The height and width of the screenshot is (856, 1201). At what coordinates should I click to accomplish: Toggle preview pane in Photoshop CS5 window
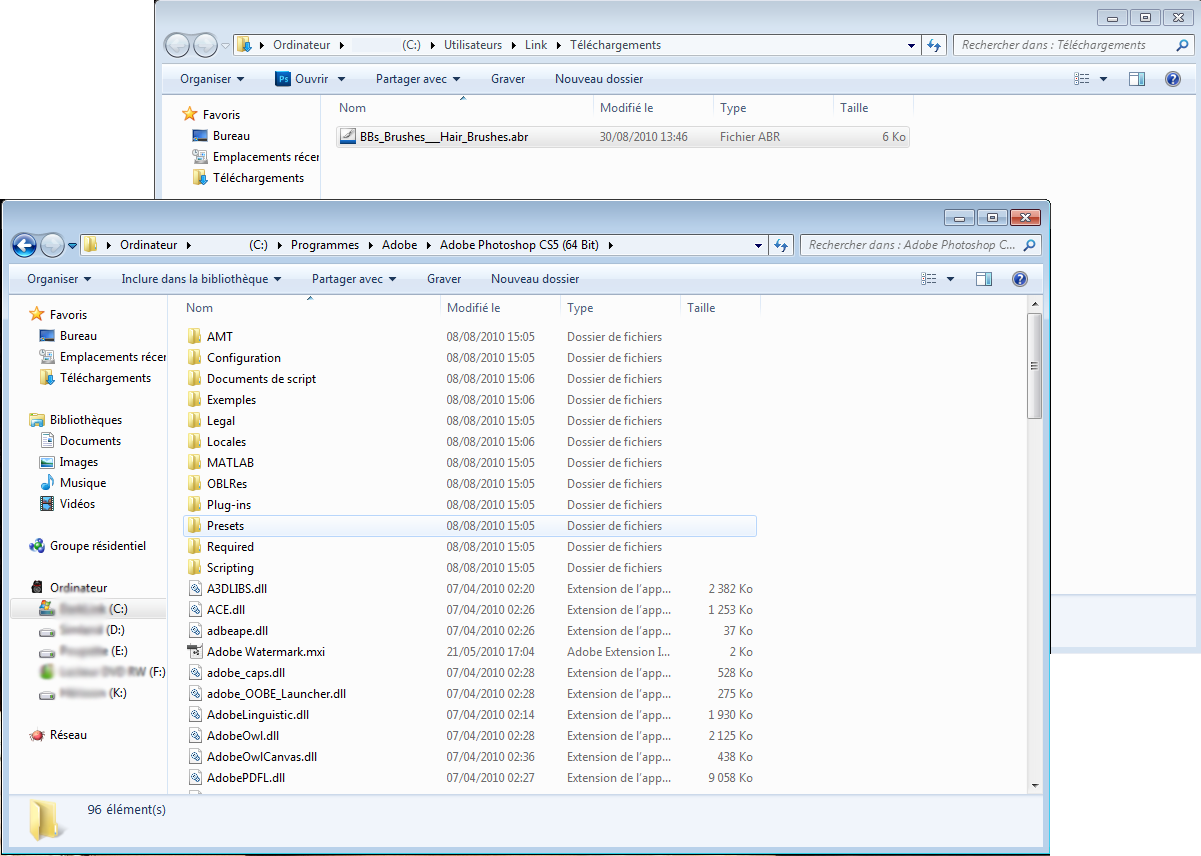pyautogui.click(x=984, y=279)
